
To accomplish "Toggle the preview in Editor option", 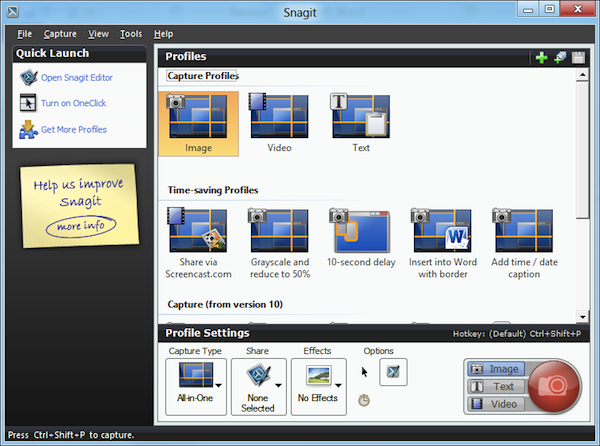I will (x=393, y=372).
